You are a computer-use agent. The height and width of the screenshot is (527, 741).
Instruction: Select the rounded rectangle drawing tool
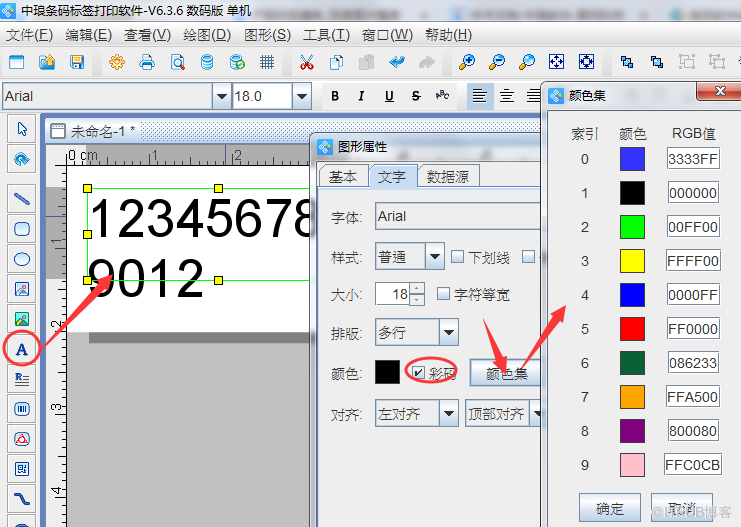click(x=21, y=229)
